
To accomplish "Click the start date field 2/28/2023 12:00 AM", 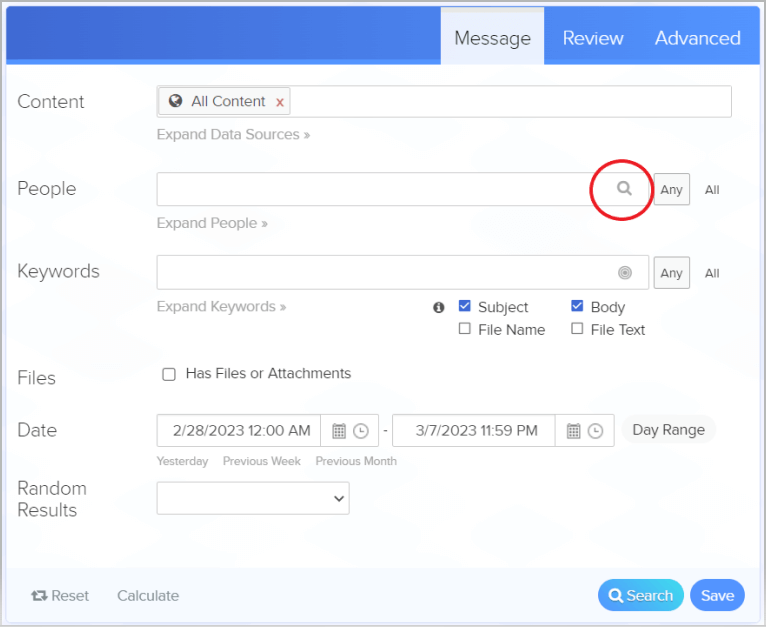I will pyautogui.click(x=239, y=431).
